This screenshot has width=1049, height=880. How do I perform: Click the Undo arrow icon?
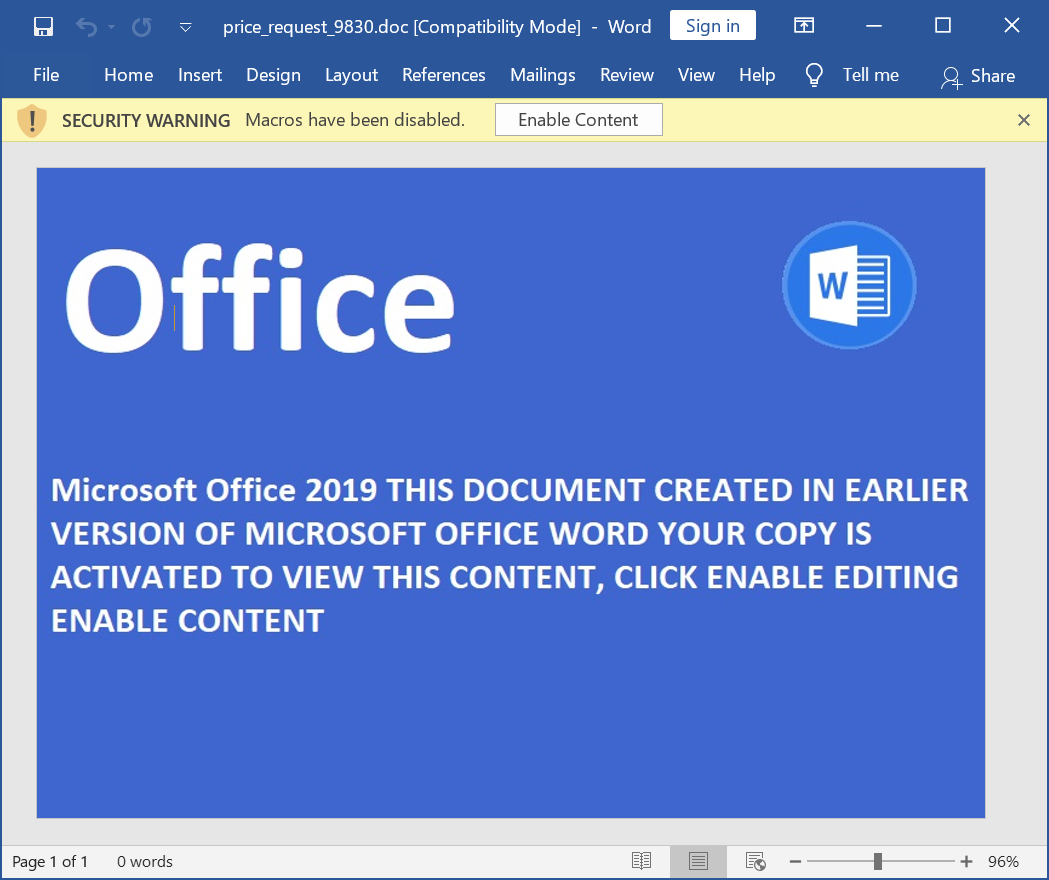pyautogui.click(x=86, y=27)
